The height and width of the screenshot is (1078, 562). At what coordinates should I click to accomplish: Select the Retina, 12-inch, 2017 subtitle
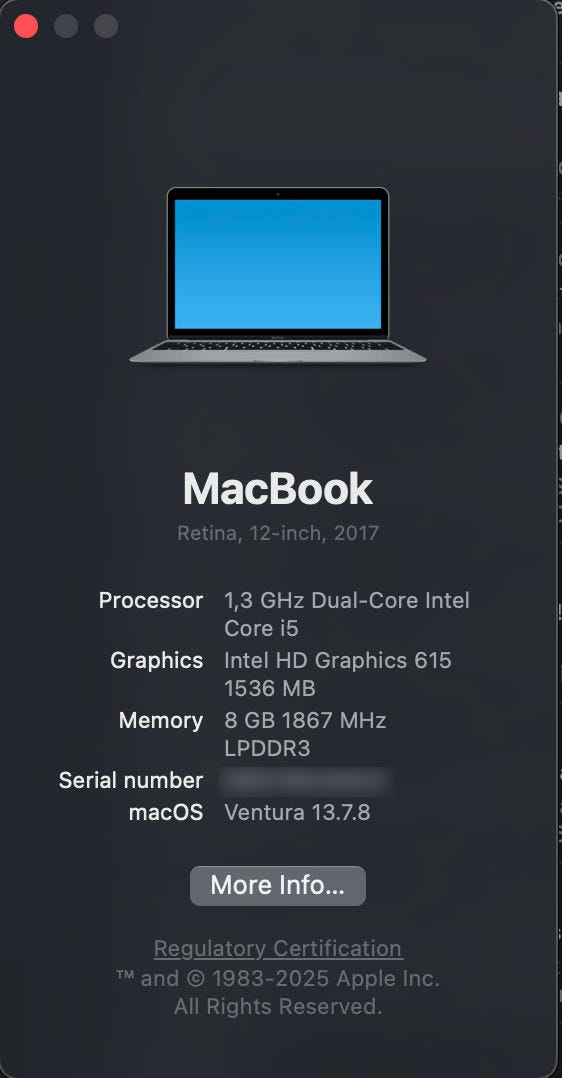(278, 533)
